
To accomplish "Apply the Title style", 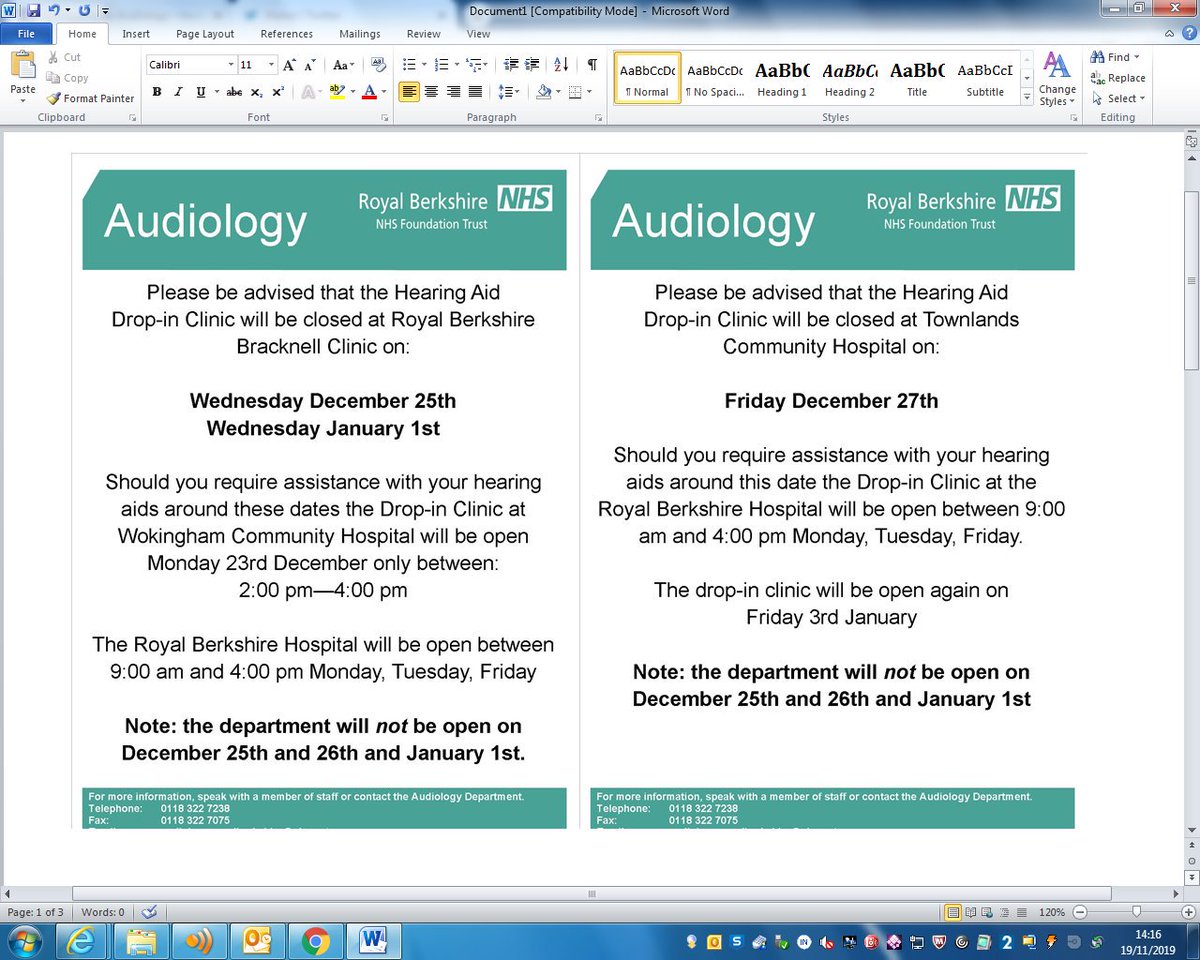I will [x=917, y=79].
